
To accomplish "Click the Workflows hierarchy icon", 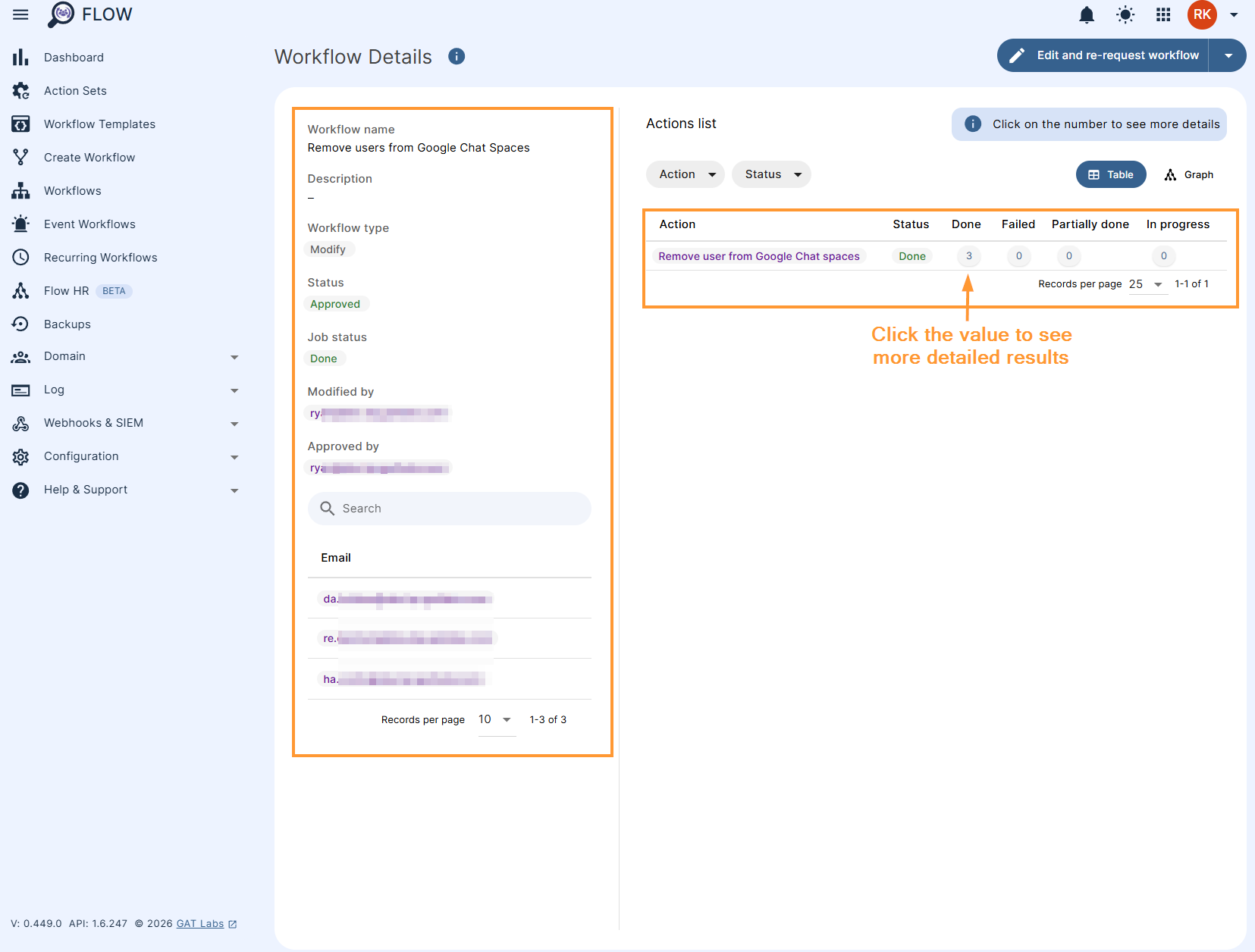I will pos(20,191).
